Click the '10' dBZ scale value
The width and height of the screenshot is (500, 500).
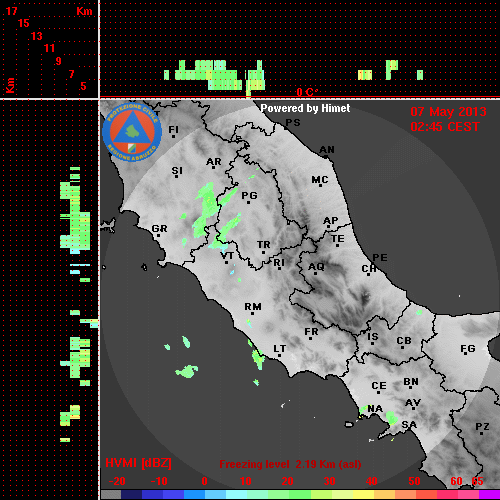tap(246, 481)
